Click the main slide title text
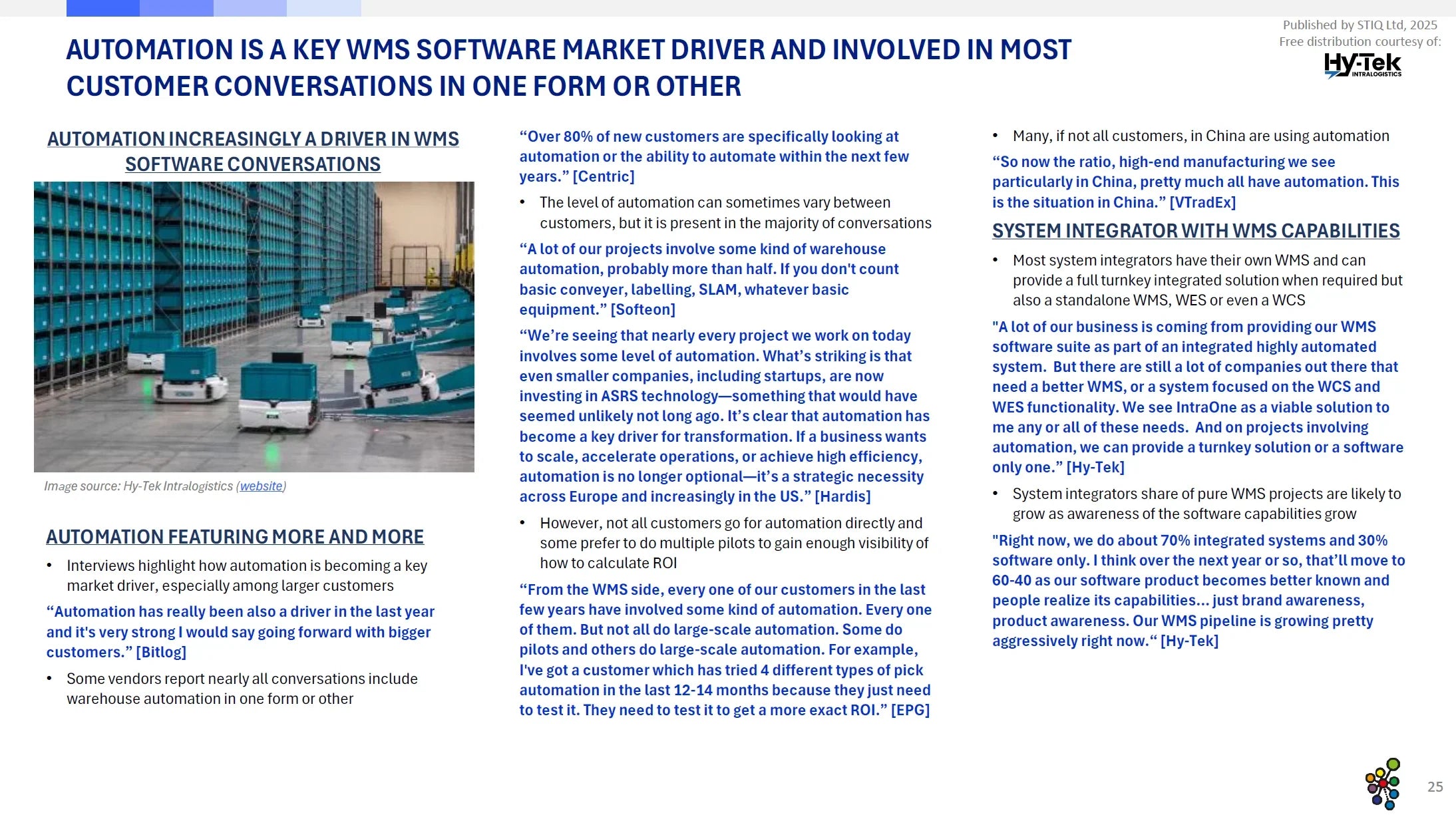Viewport: 1456px width, 815px height. click(568, 68)
